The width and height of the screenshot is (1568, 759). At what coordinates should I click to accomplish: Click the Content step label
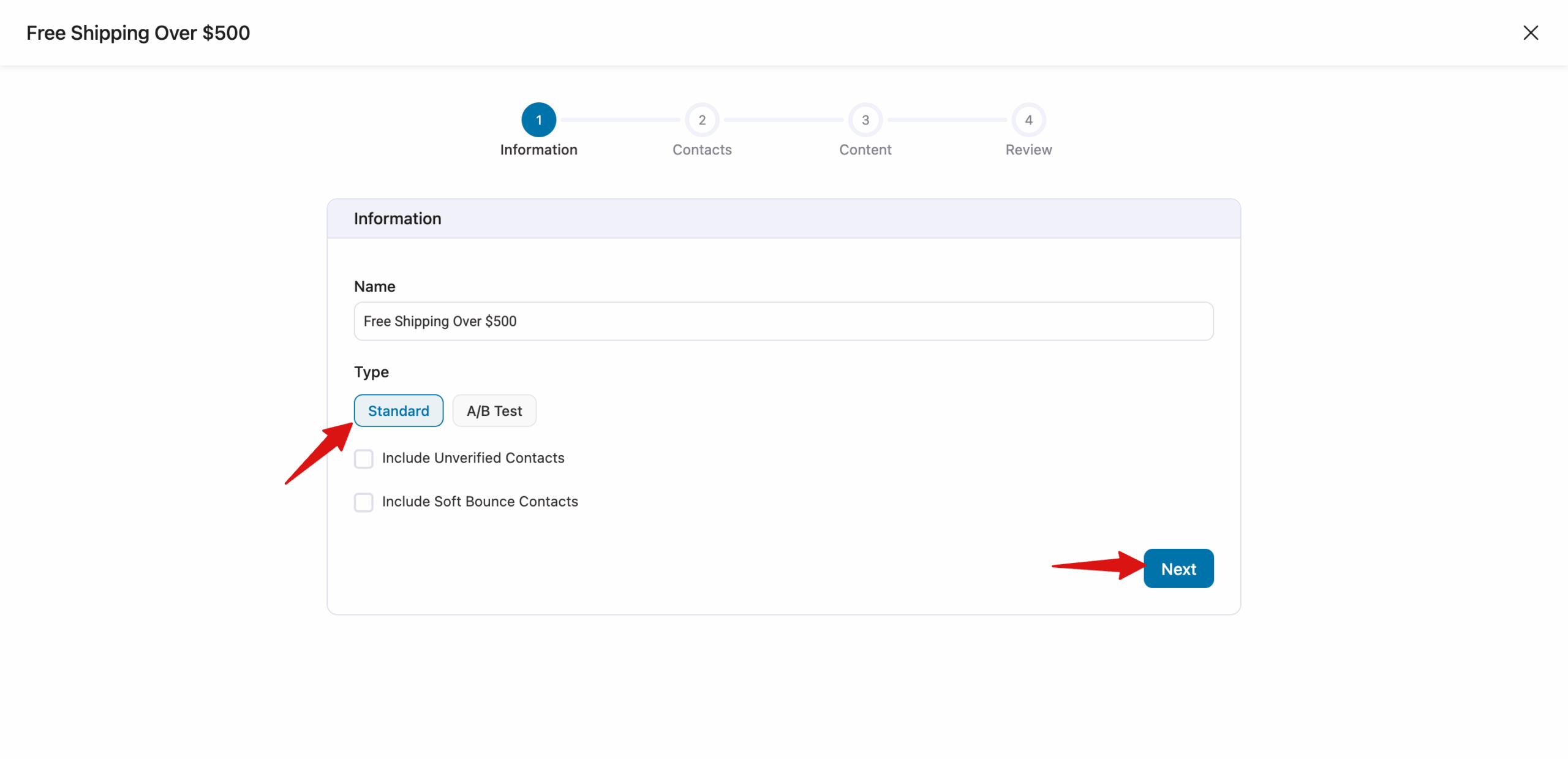[x=865, y=149]
